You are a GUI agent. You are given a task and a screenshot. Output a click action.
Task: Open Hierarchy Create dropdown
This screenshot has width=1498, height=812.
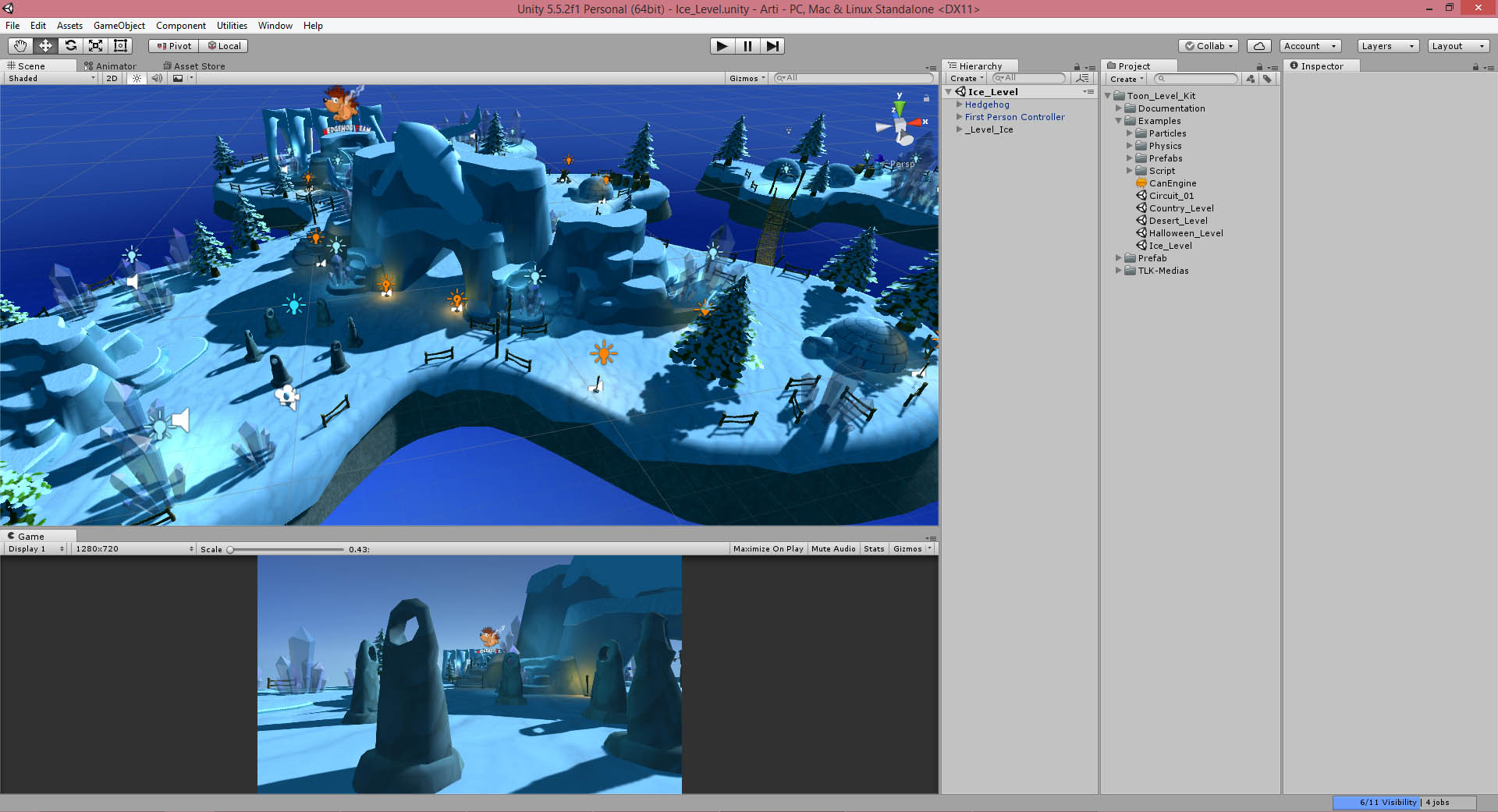[x=967, y=79]
